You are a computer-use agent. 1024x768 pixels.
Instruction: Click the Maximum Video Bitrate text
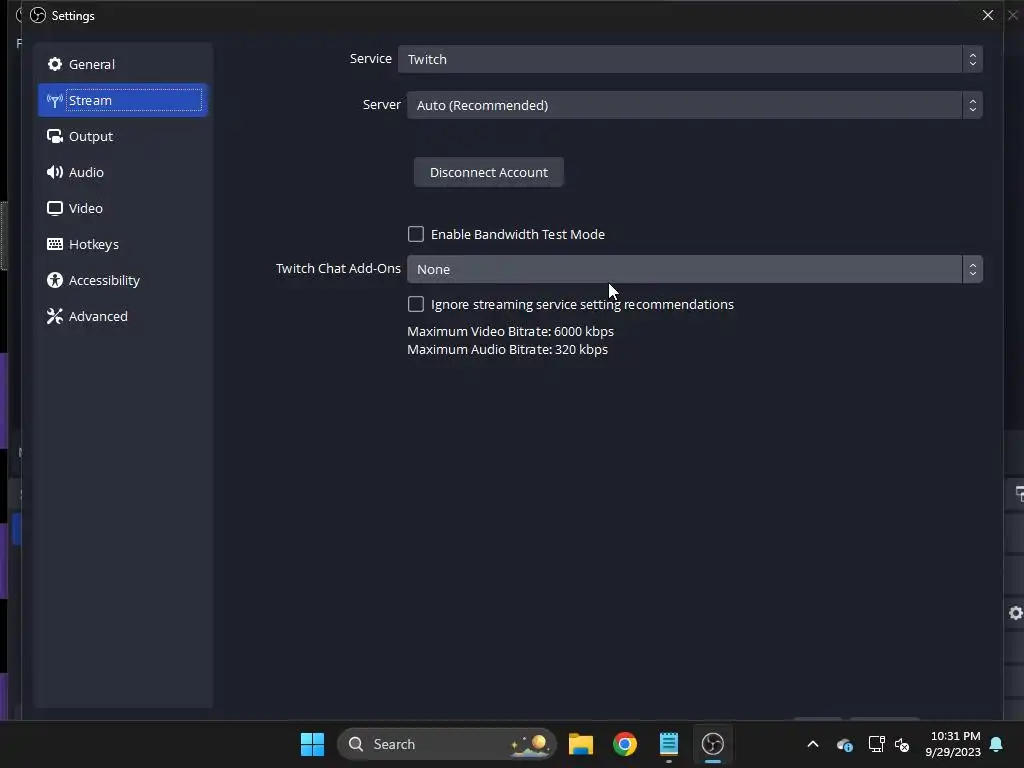tap(511, 331)
